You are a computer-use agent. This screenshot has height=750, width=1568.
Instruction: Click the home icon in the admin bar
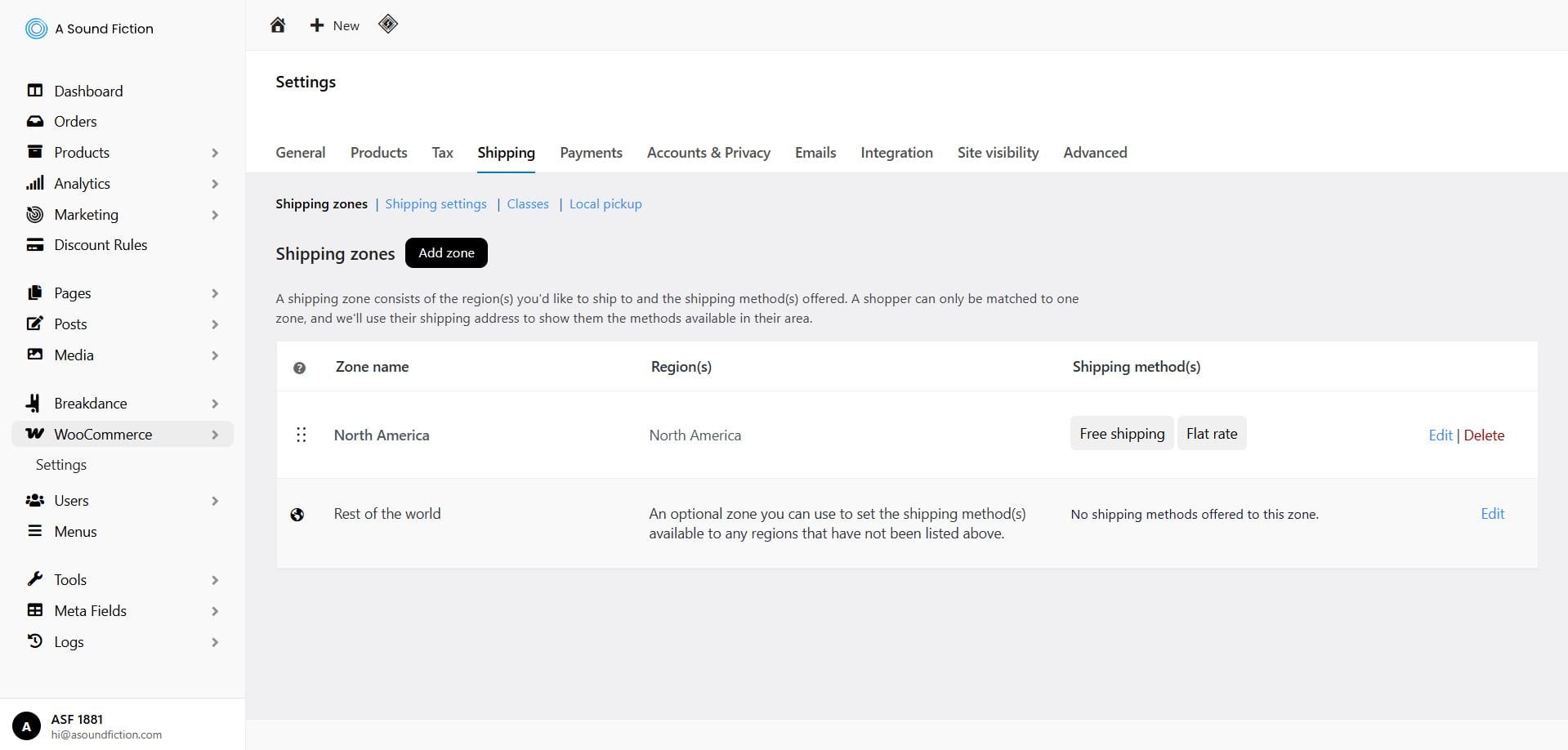[x=277, y=25]
